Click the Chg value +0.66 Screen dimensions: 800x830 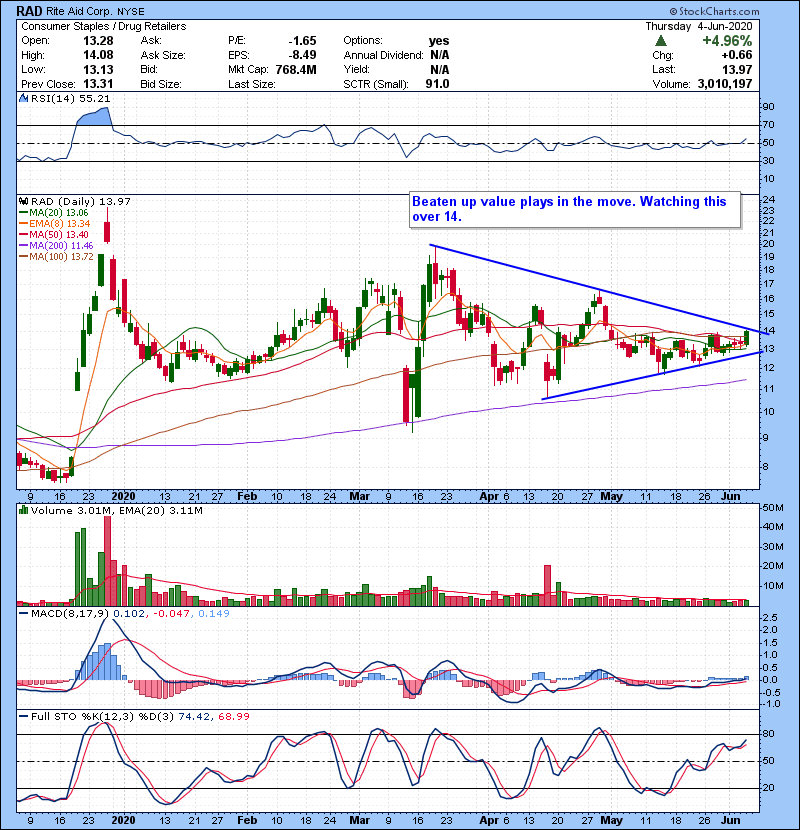click(x=736, y=55)
